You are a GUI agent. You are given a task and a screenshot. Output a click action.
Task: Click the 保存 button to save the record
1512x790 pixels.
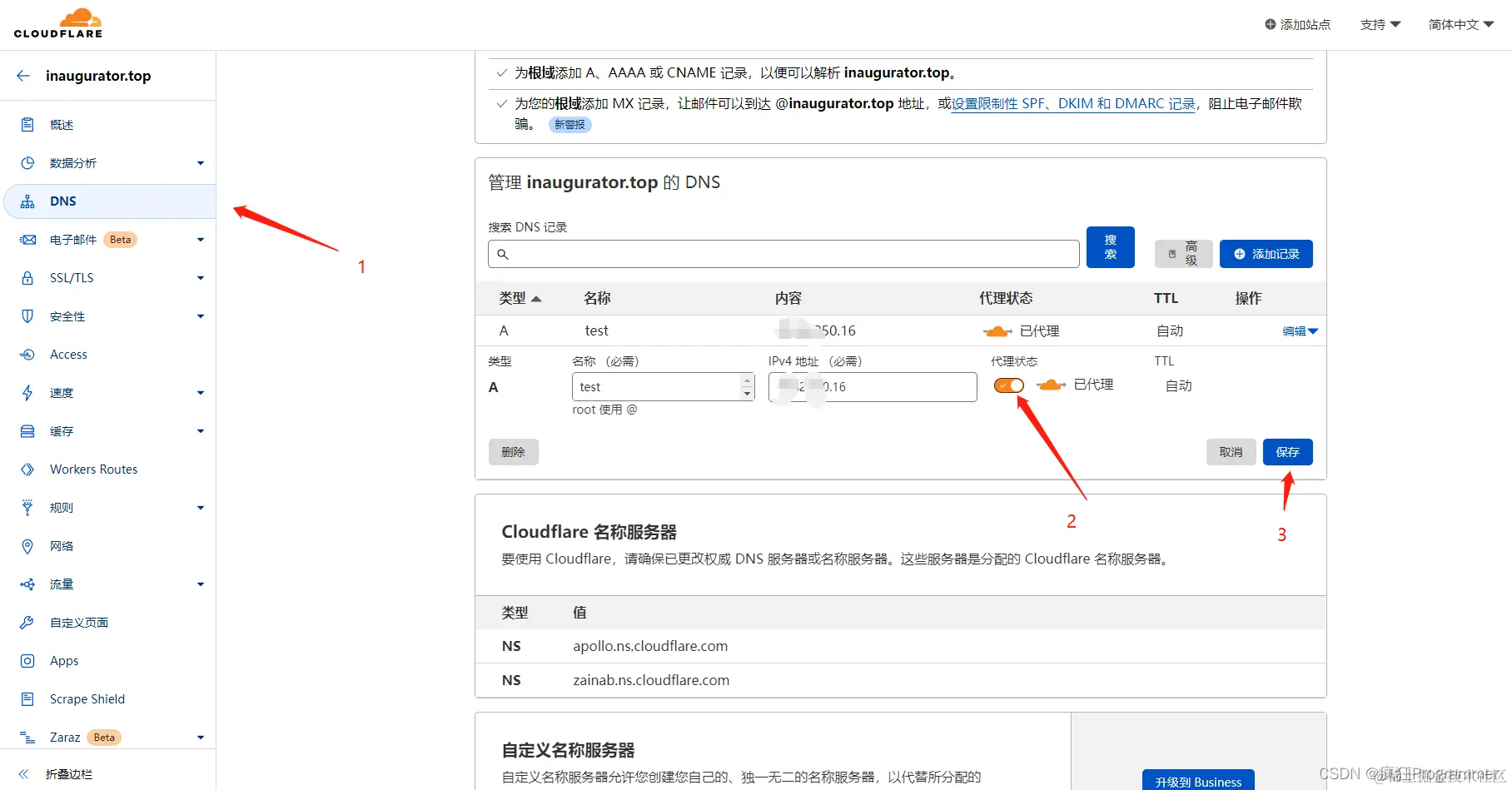(x=1287, y=452)
